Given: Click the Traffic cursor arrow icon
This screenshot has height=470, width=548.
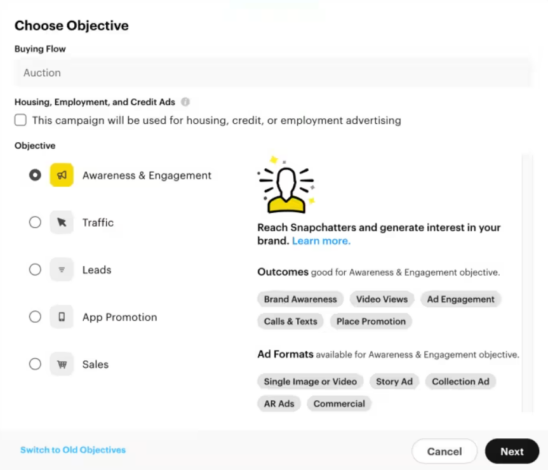Looking at the screenshot, I should (62, 222).
